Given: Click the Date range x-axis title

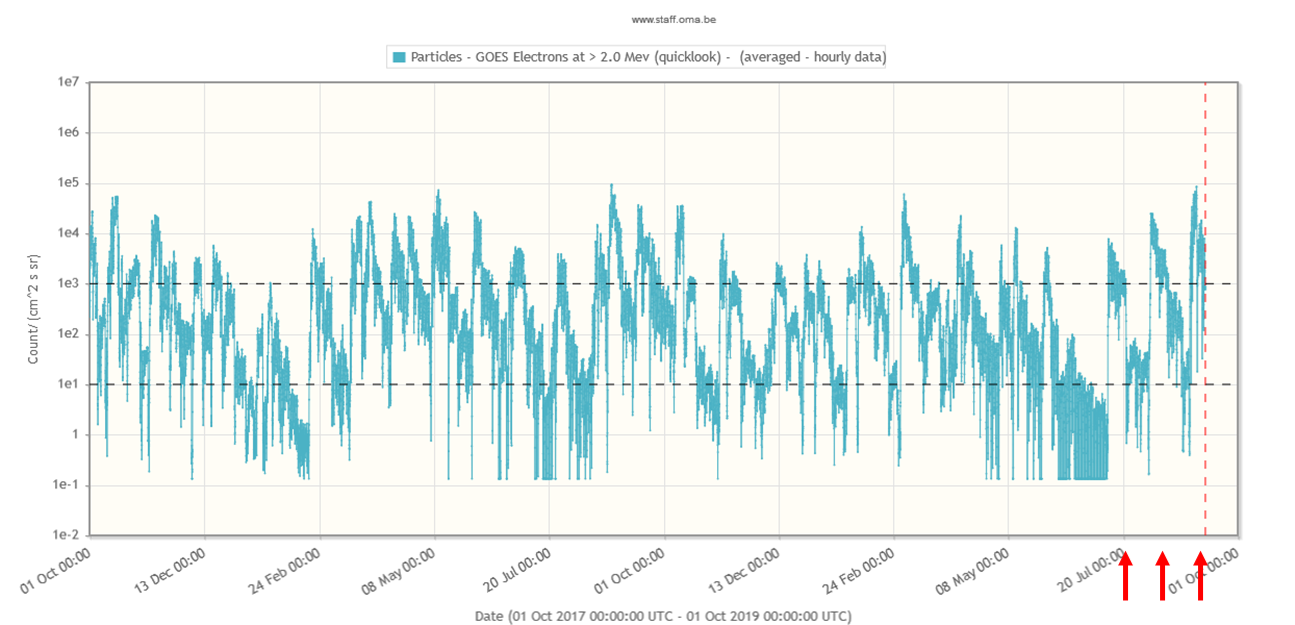Looking at the screenshot, I should [x=664, y=616].
